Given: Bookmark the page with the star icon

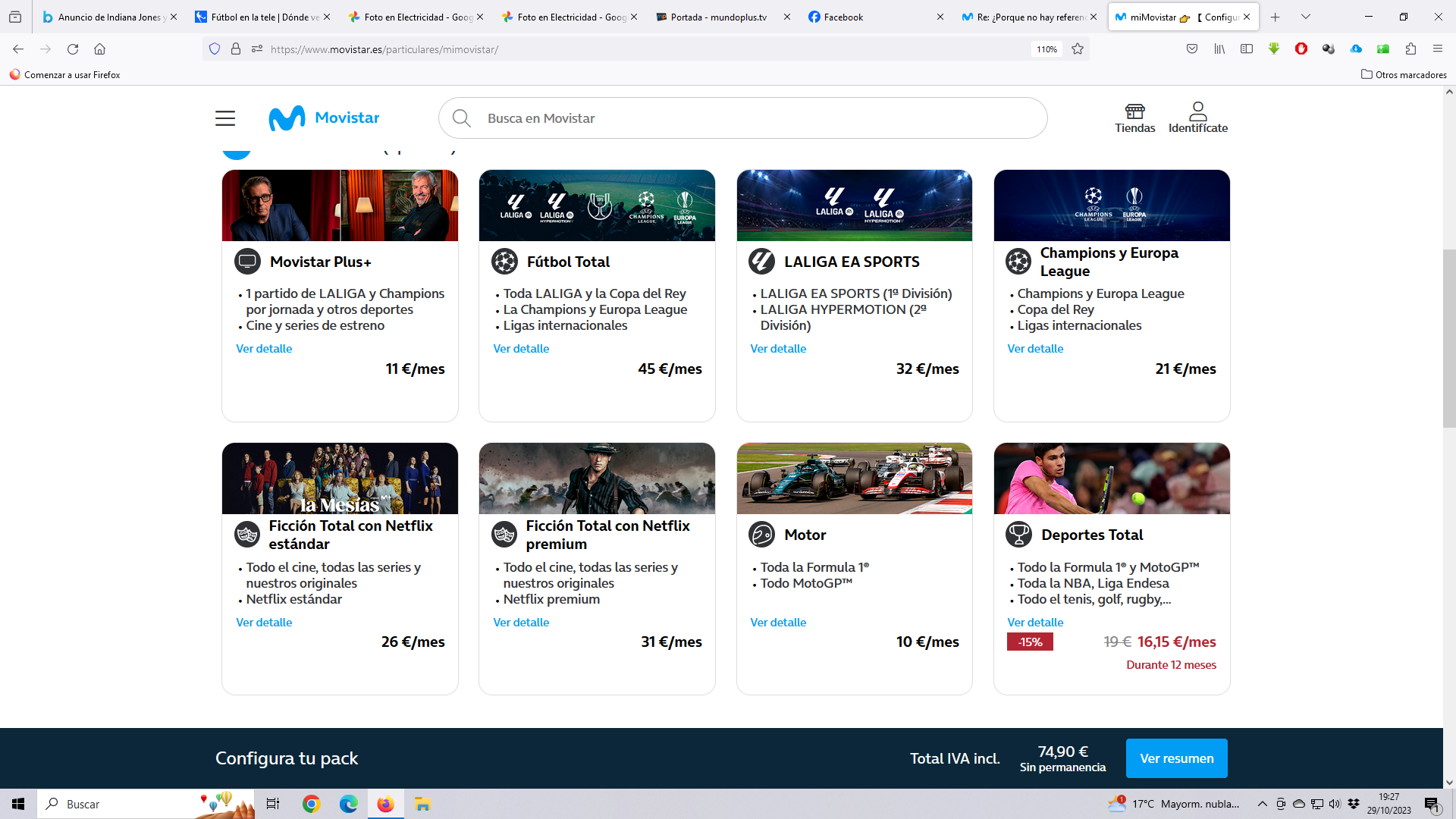Looking at the screenshot, I should [1078, 49].
